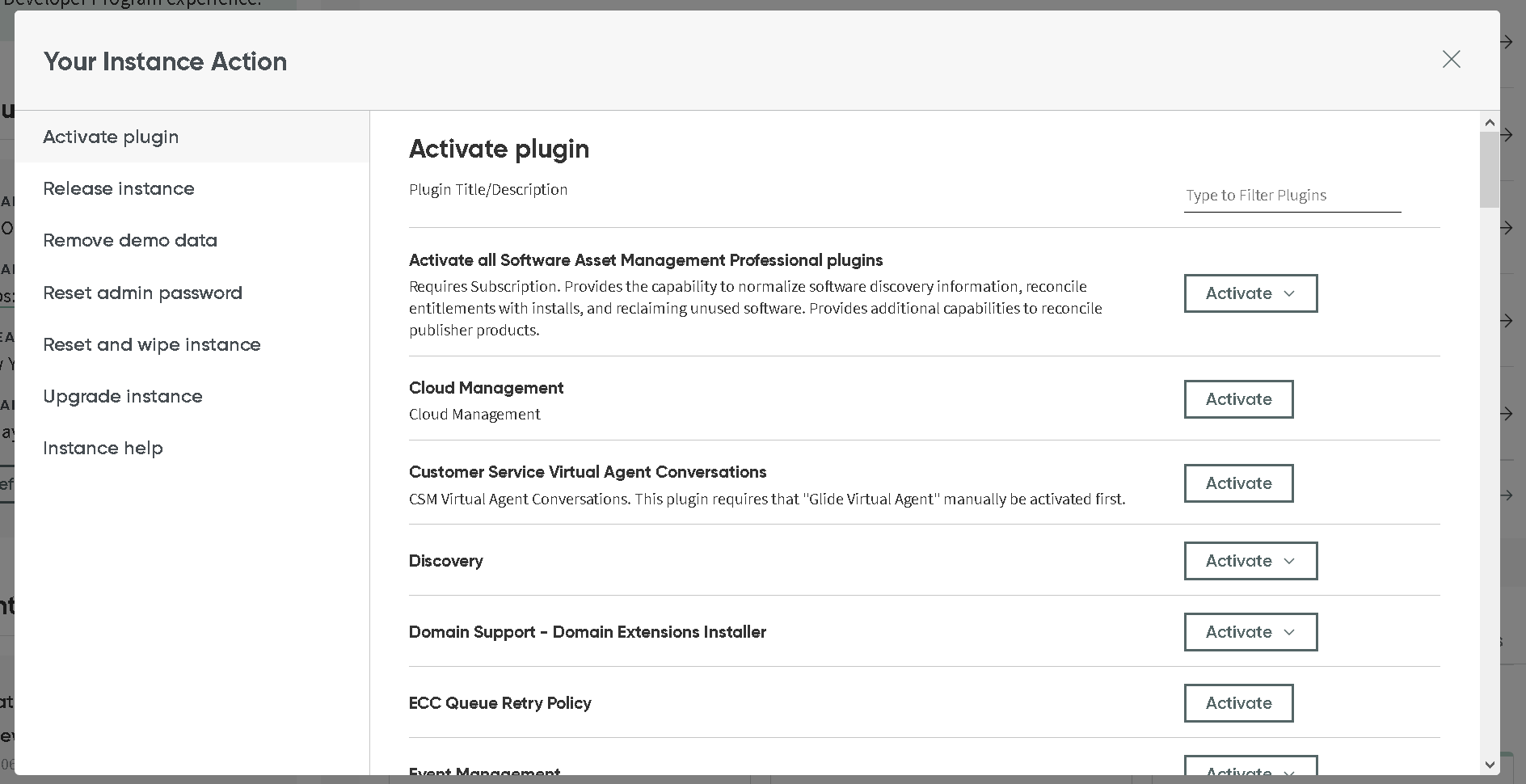1526x784 pixels.
Task: Open the Domain Support Activate dropdown
Action: [1250, 632]
